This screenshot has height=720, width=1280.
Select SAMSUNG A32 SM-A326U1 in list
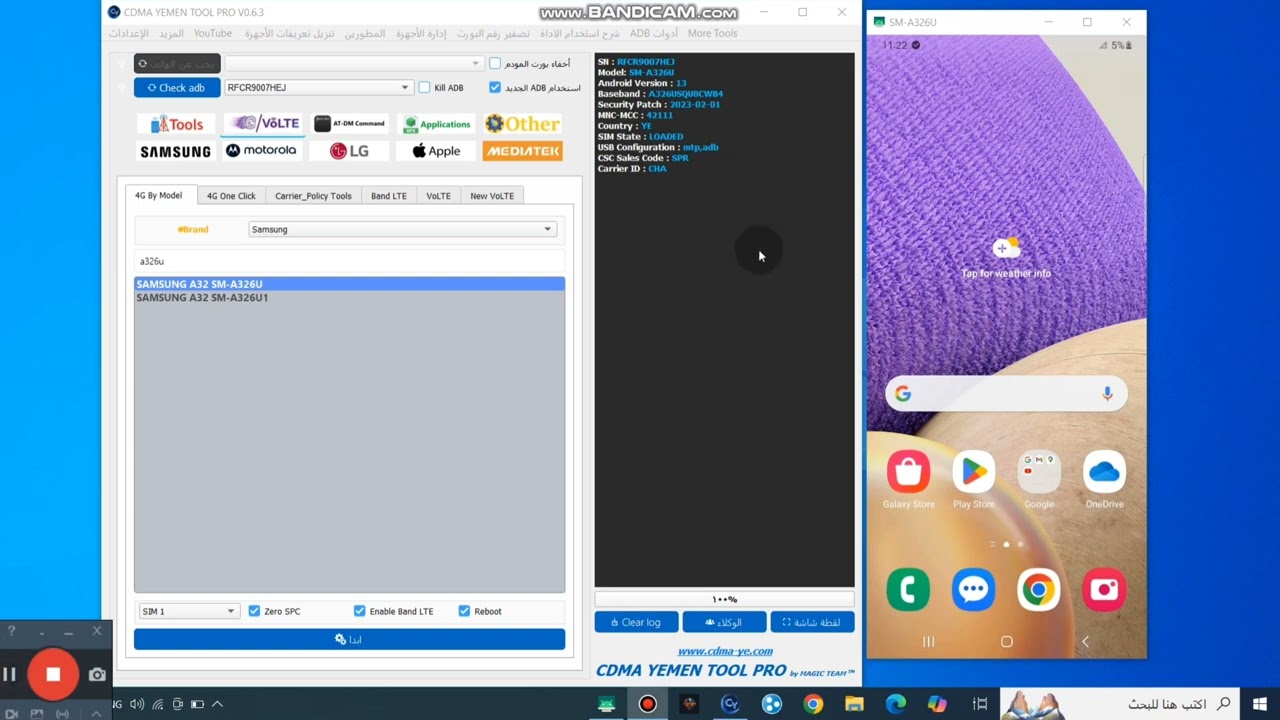[349, 297]
